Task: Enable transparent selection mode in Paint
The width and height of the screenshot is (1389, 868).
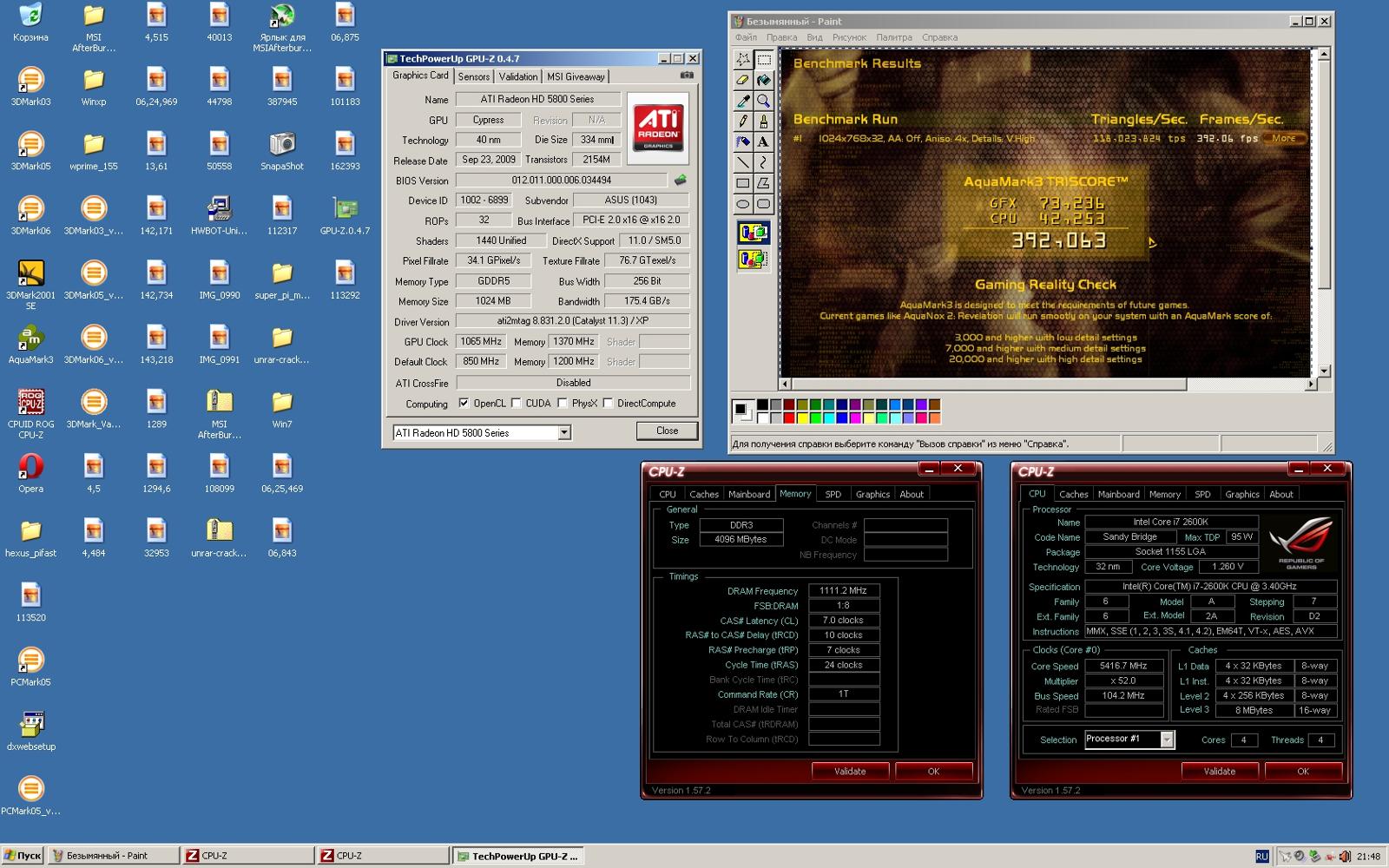Action: tap(753, 259)
